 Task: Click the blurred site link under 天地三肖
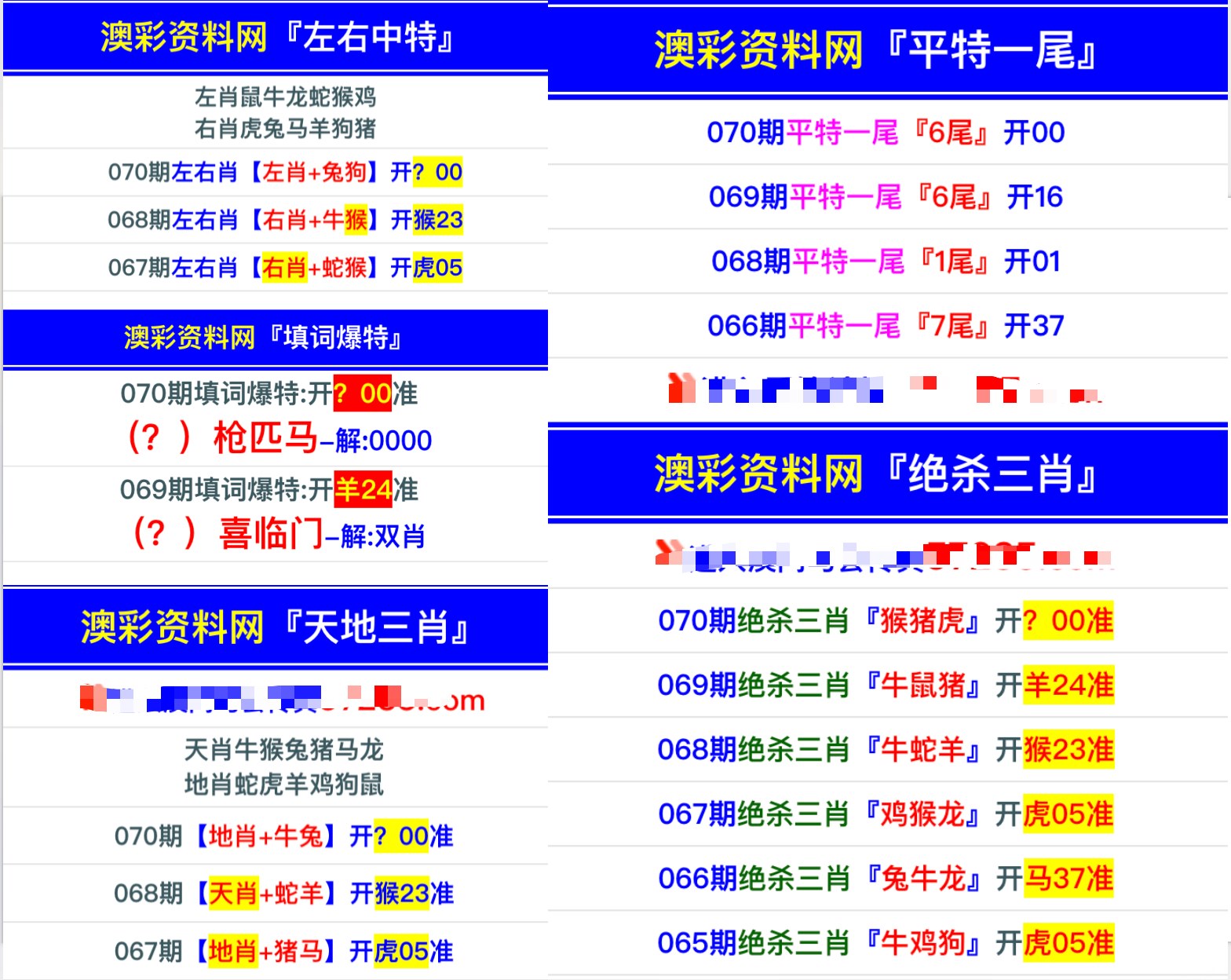coord(283,698)
